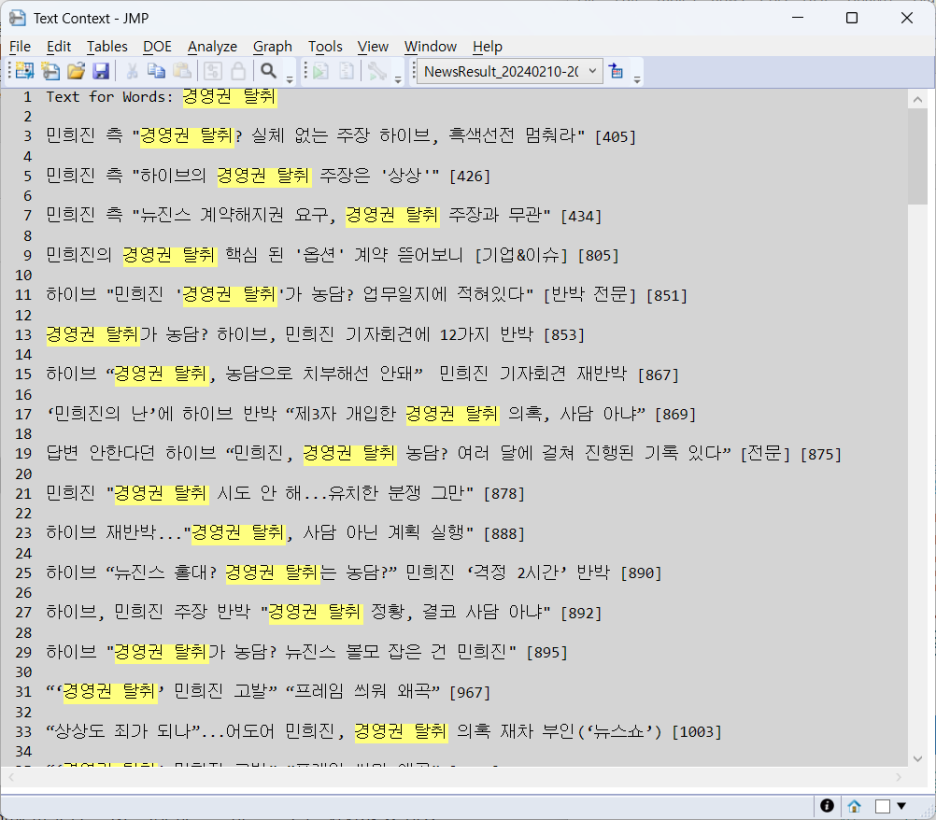
Task: Click the line ending with [434]
Action: click(324, 215)
